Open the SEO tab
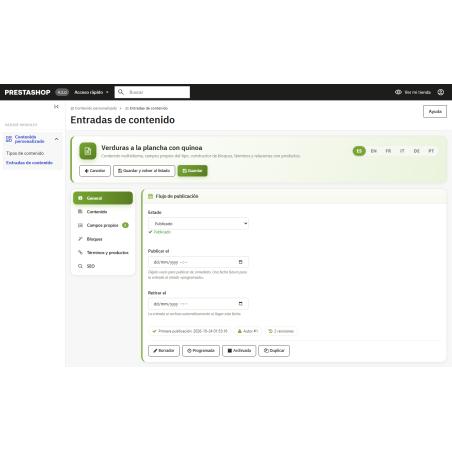 tap(103, 266)
